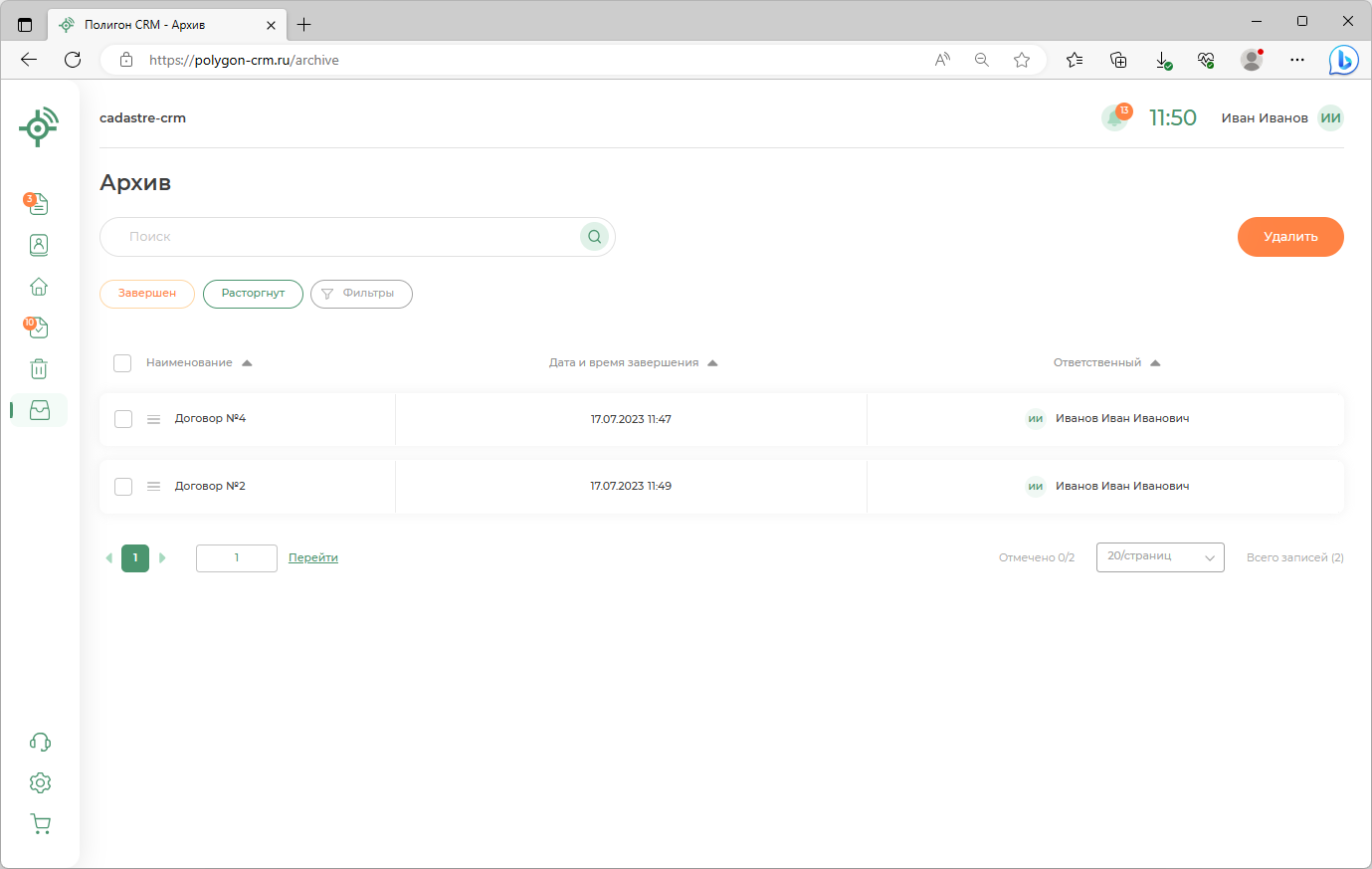
Task: Sort by Ответственный column arrow
Action: click(1155, 363)
